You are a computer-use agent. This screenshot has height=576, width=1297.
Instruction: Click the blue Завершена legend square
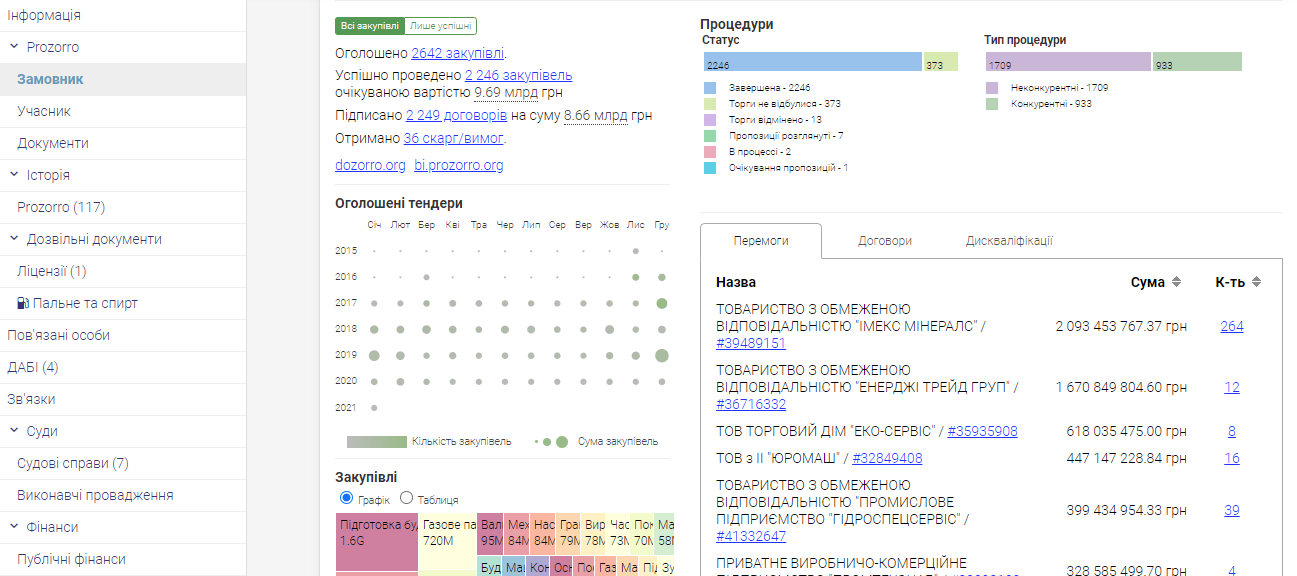(x=710, y=88)
